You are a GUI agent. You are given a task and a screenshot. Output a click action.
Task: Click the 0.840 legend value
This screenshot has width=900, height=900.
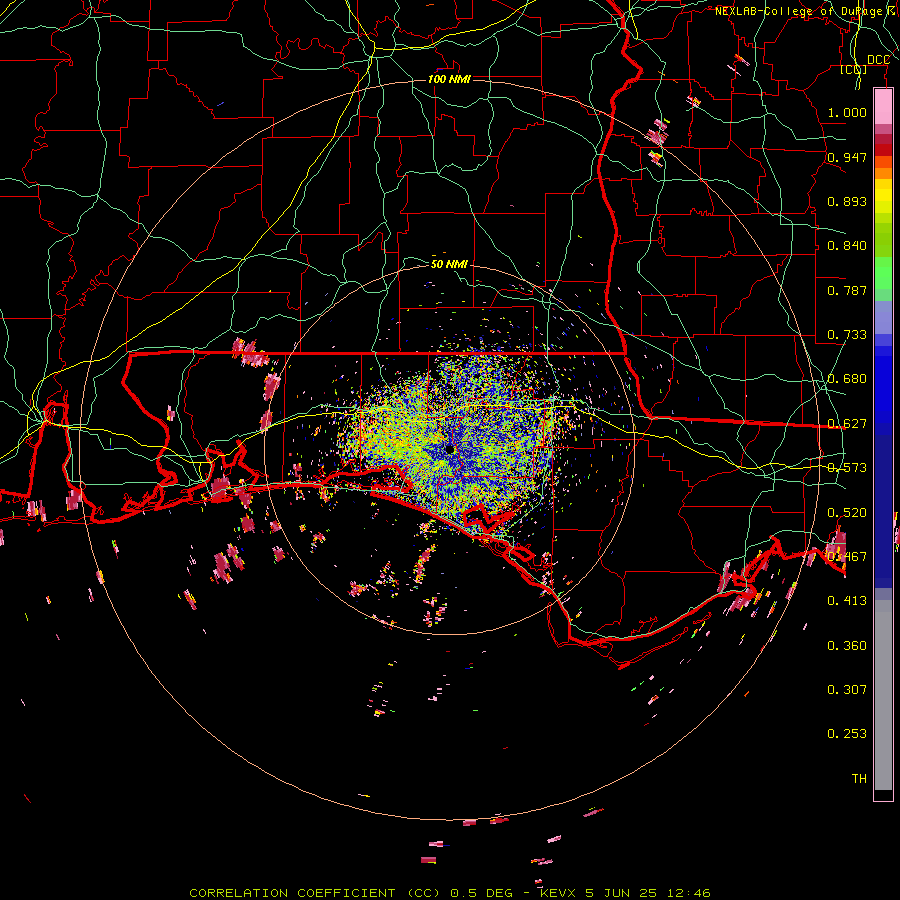(847, 246)
